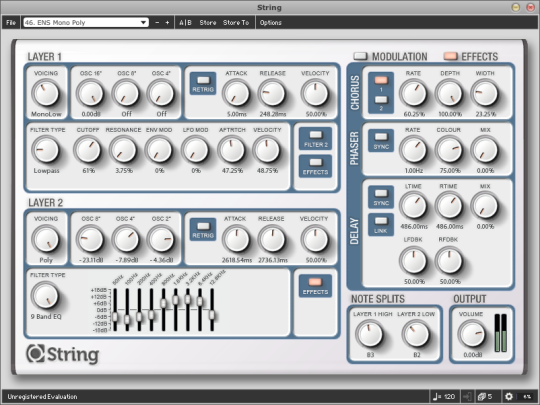Click the Store button
Viewport: 540px width, 405px height.
[208, 23]
